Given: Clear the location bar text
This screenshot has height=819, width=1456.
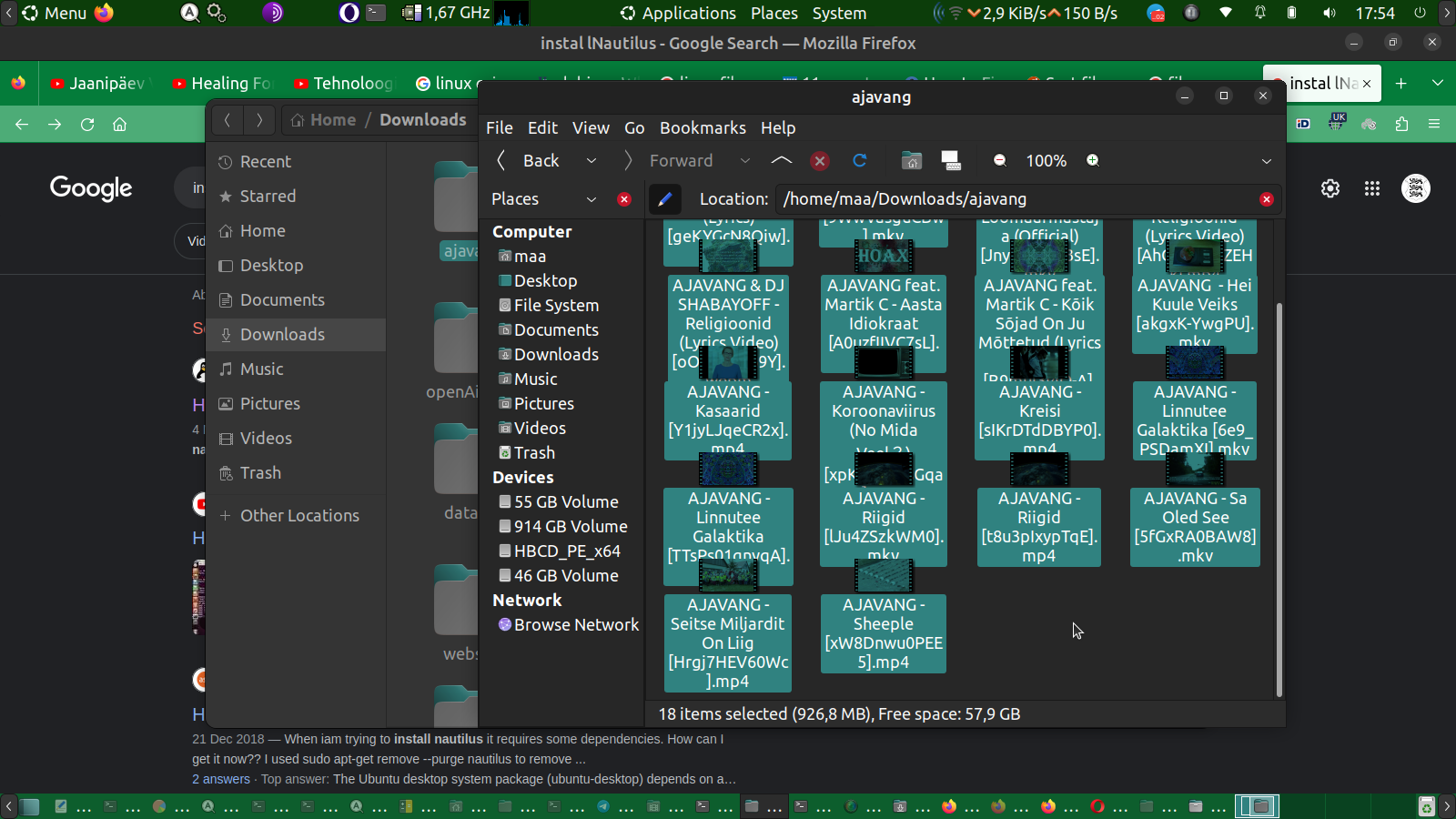Looking at the screenshot, I should (1266, 199).
